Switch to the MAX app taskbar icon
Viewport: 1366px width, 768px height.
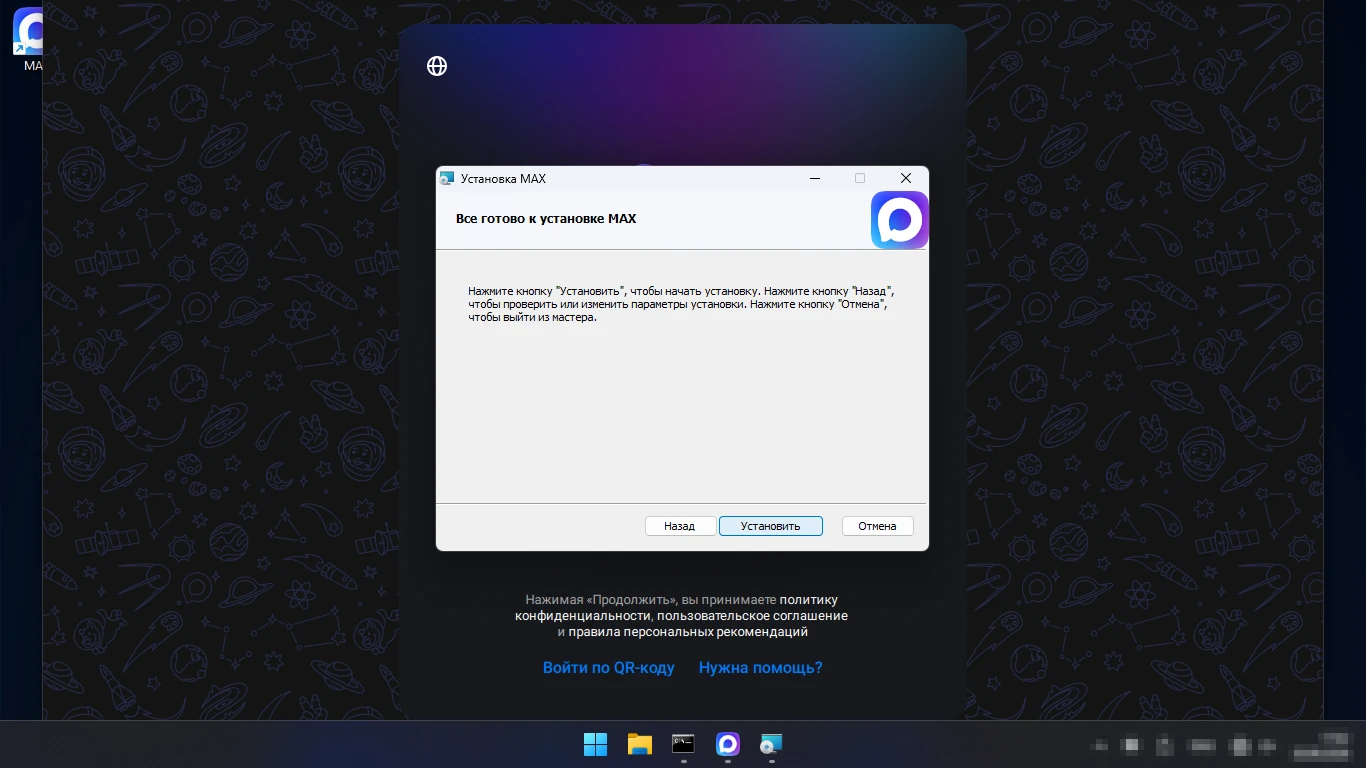pyautogui.click(x=727, y=744)
